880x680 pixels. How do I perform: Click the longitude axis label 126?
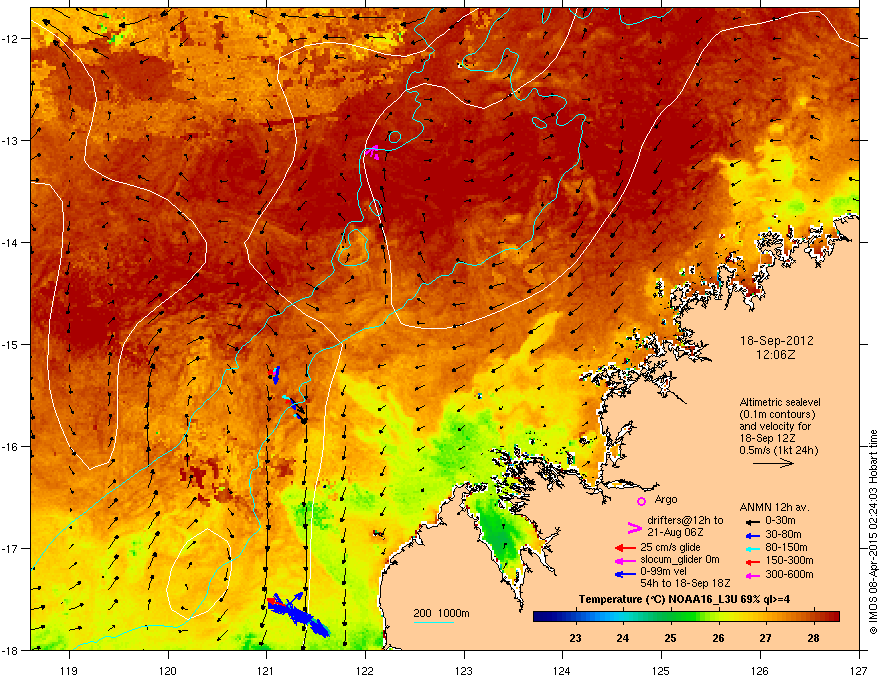760,670
